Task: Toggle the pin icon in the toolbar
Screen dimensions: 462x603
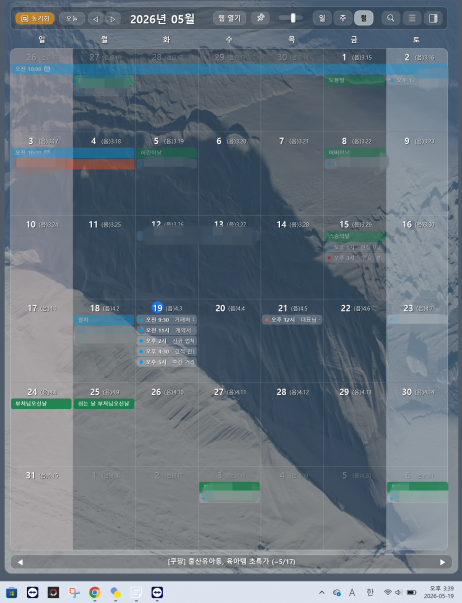Action: coord(260,18)
